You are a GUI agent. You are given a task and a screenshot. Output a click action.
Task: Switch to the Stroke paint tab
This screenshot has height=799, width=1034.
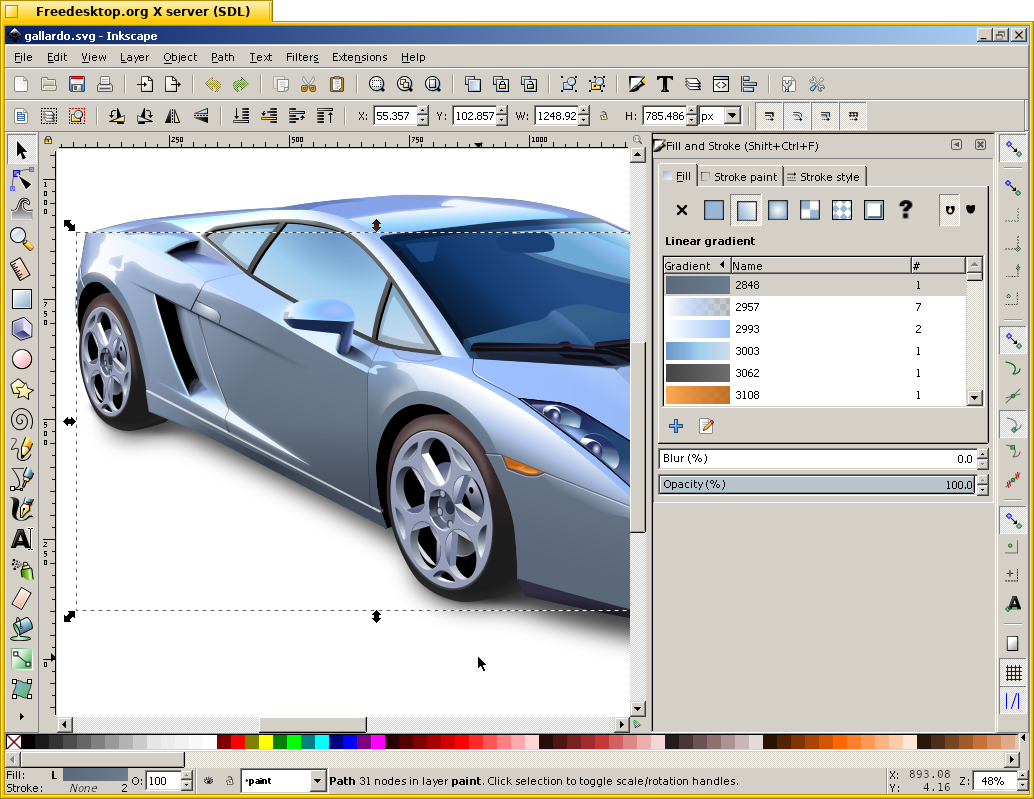(x=739, y=177)
